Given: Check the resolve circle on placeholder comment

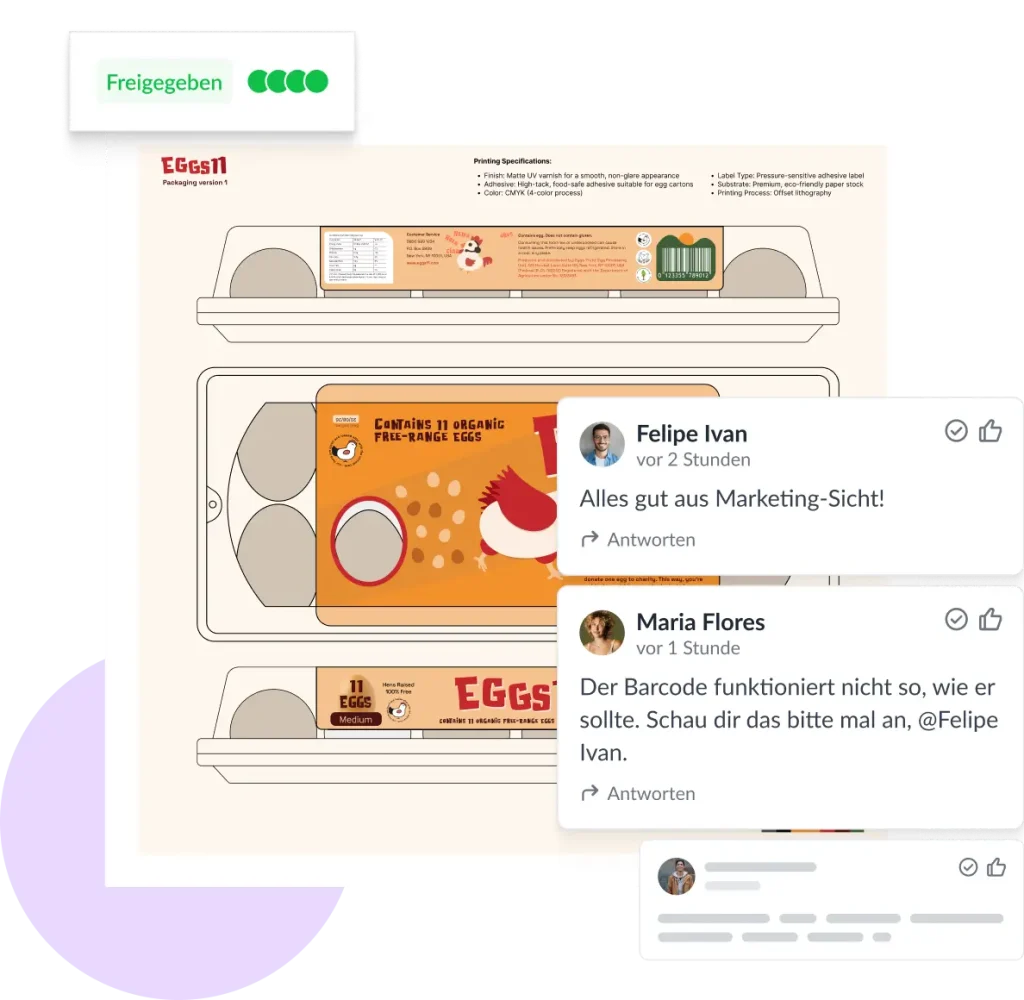Looking at the screenshot, I should point(968,867).
